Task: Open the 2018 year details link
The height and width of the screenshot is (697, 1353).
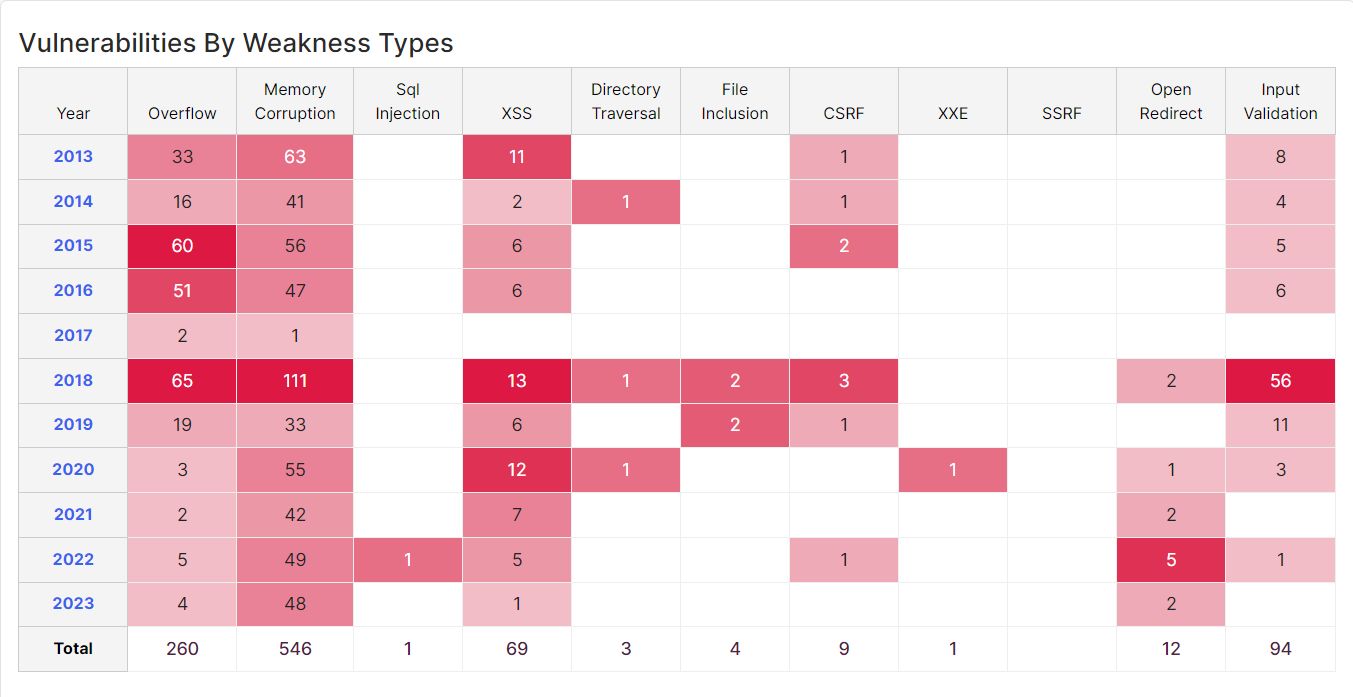Action: [72, 380]
